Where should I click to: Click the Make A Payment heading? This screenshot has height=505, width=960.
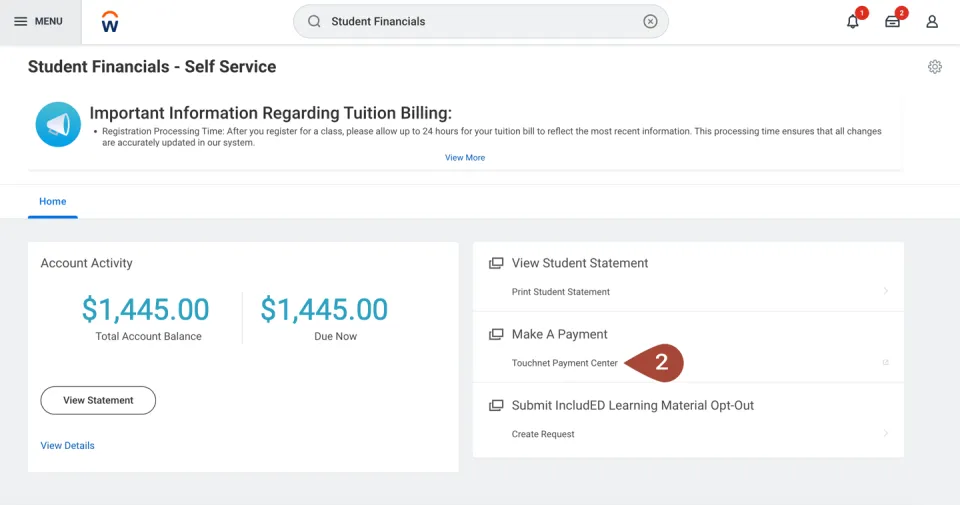click(560, 334)
